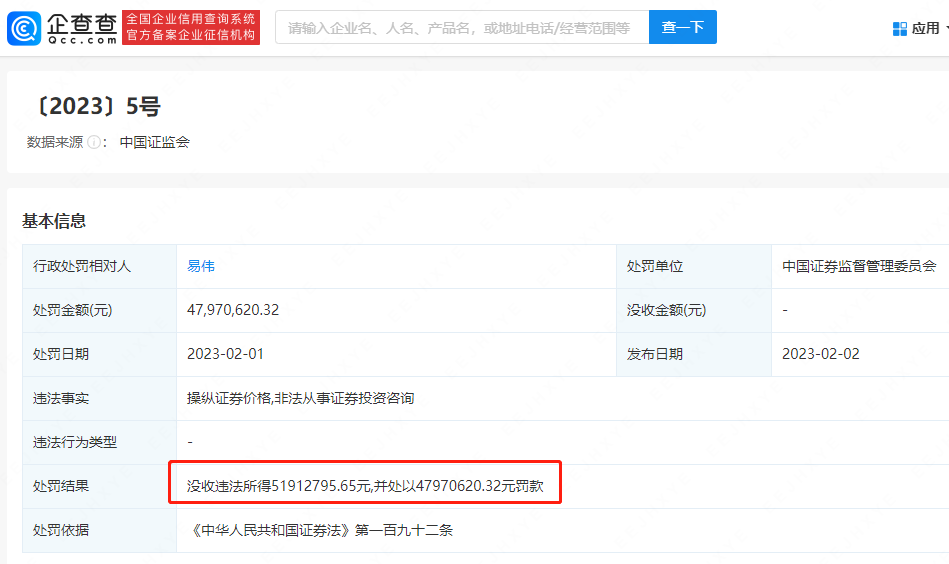Click the 没收金额(元) label cell
This screenshot has height=564, width=949.
pos(694,310)
